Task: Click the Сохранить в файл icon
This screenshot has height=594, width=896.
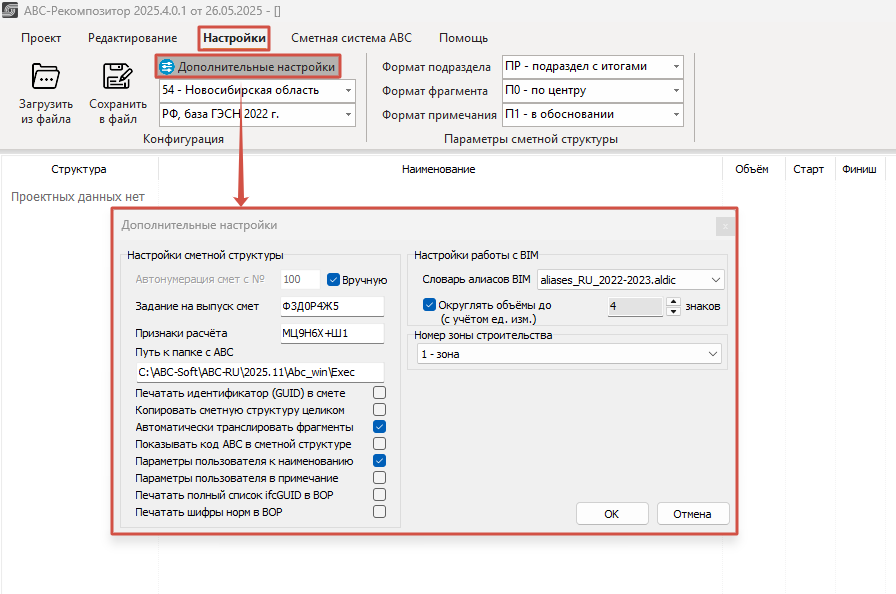Action: click(118, 77)
